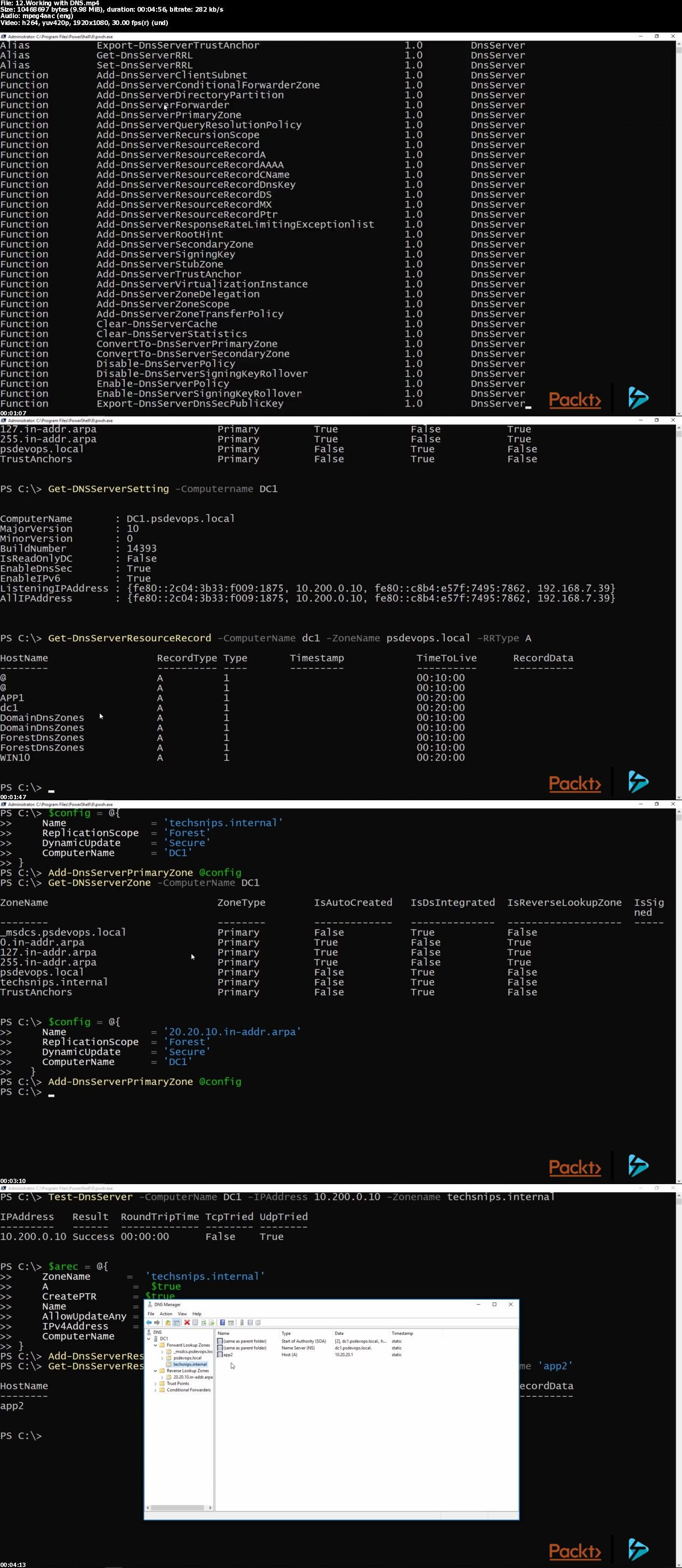Image resolution: width=682 pixels, height=1568 pixels.
Task: Click the Back arrow in DNS Manager toolbar
Action: click(149, 1323)
